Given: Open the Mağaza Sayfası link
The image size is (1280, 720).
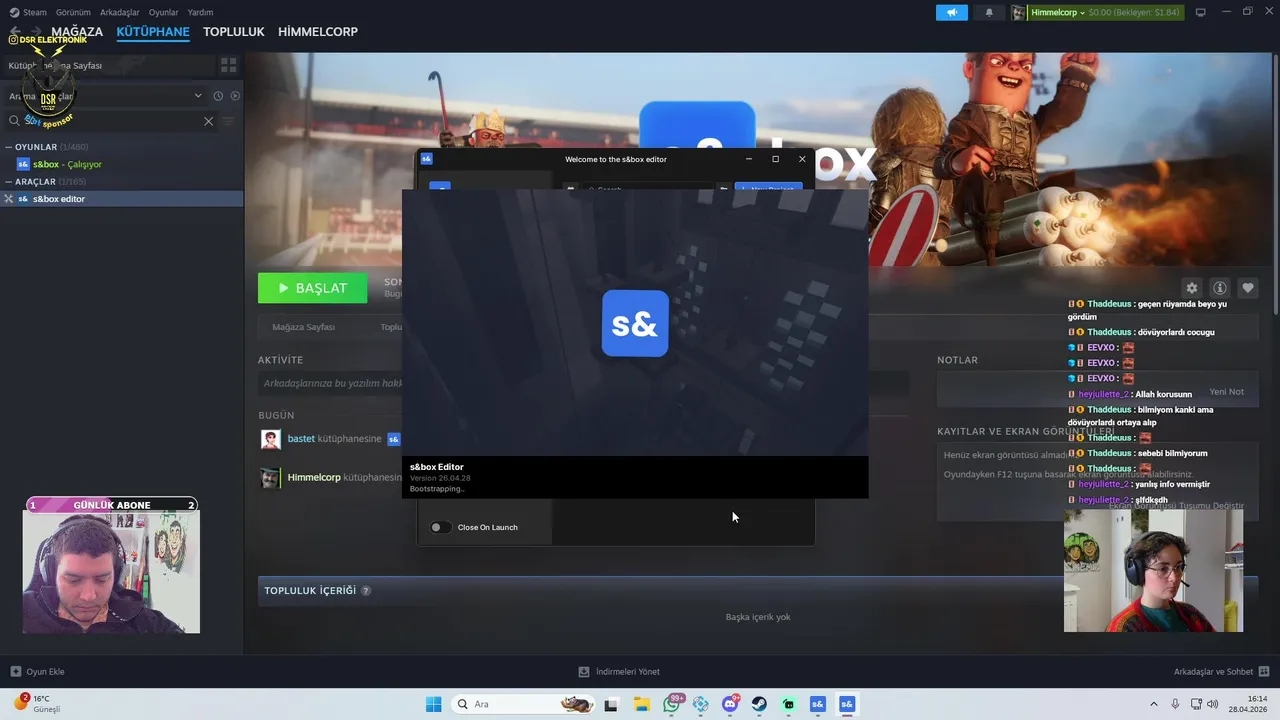Looking at the screenshot, I should point(303,327).
